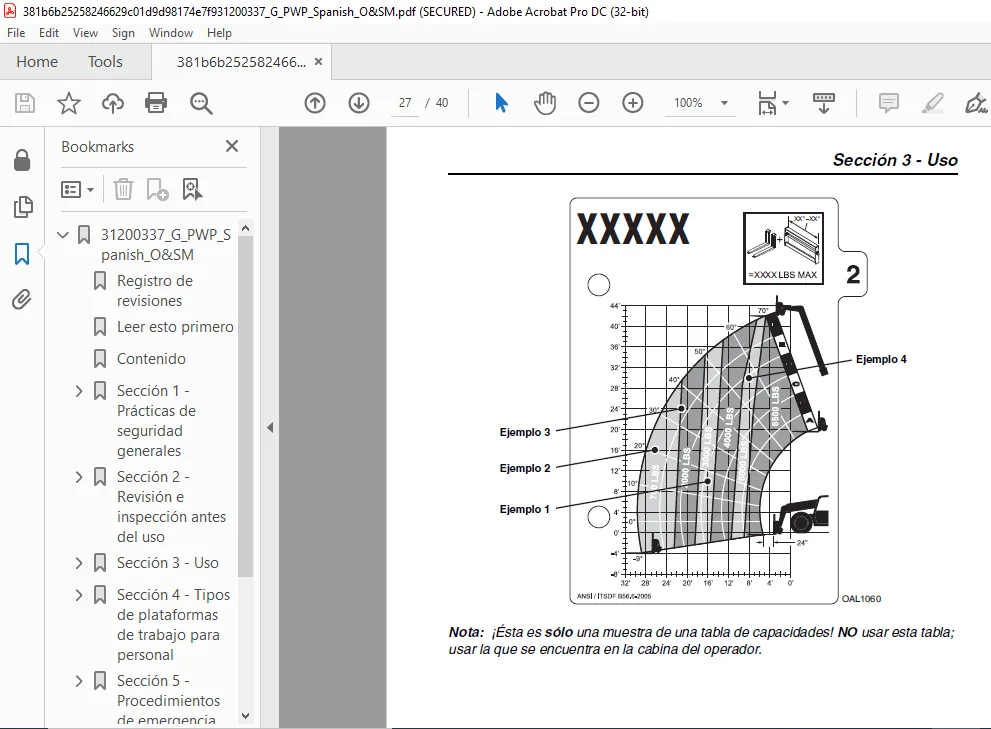Open fit page options tool
The height and width of the screenshot is (729, 991).
(x=767, y=102)
